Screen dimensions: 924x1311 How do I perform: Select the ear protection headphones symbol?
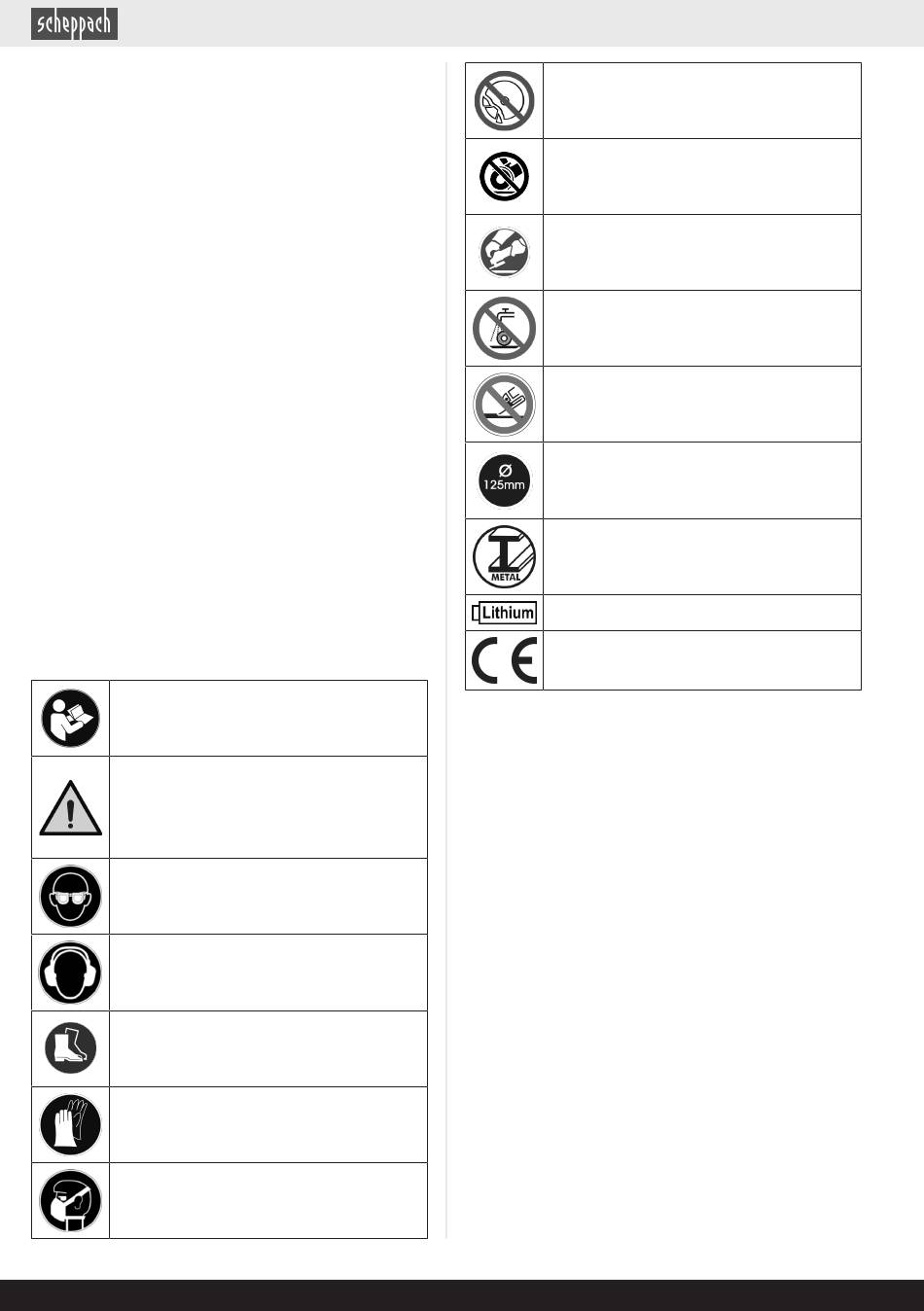pos(70,973)
